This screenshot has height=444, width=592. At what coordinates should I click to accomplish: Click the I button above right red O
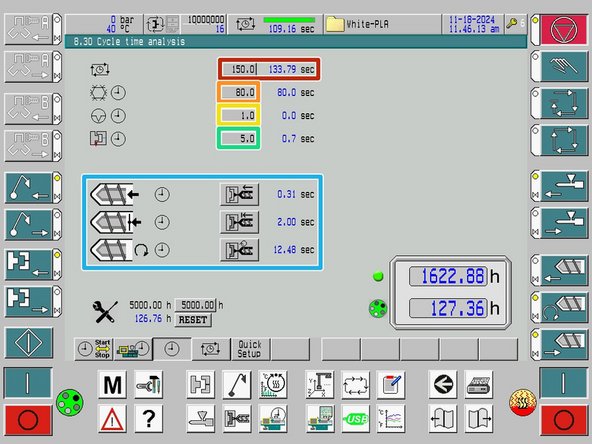564,383
